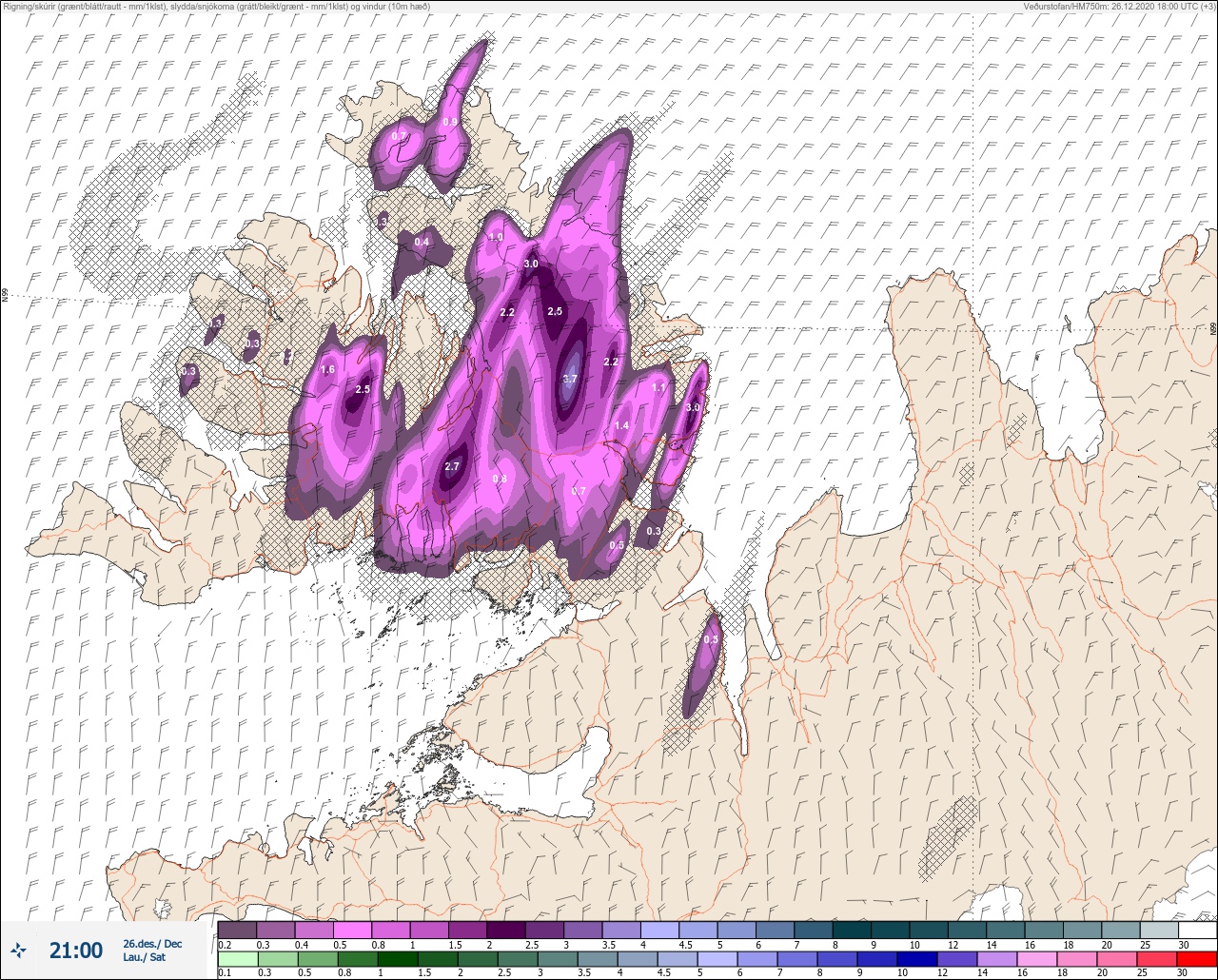Click the '26.des./ Dec' date text
Image resolution: width=1218 pixels, height=980 pixels.
pos(152,943)
